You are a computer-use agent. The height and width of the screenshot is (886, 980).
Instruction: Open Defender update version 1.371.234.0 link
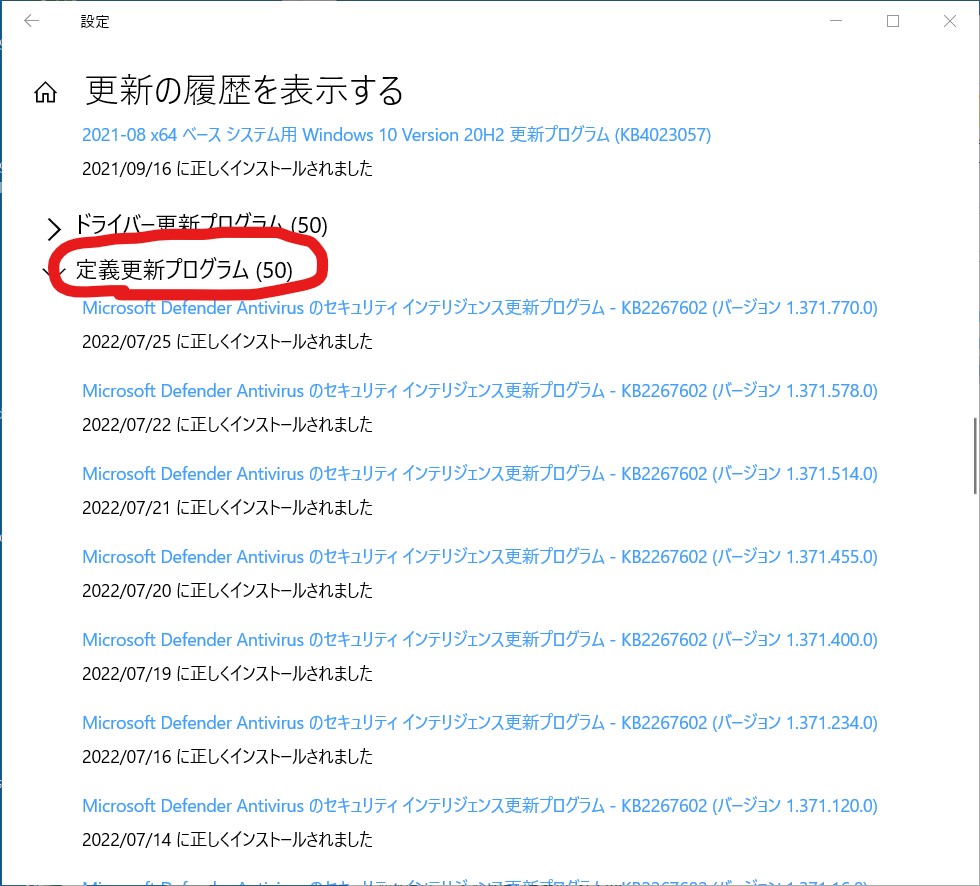480,724
